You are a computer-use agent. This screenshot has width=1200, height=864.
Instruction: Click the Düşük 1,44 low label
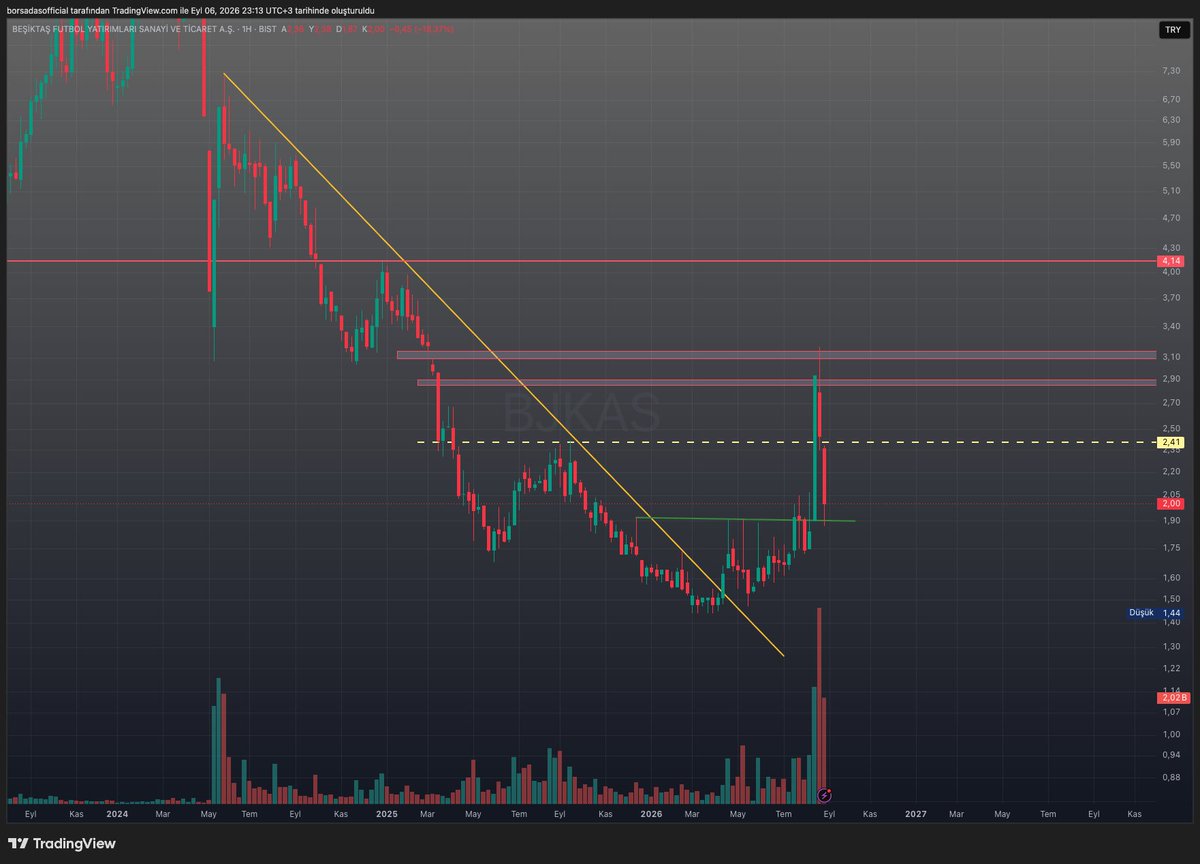[1156, 612]
